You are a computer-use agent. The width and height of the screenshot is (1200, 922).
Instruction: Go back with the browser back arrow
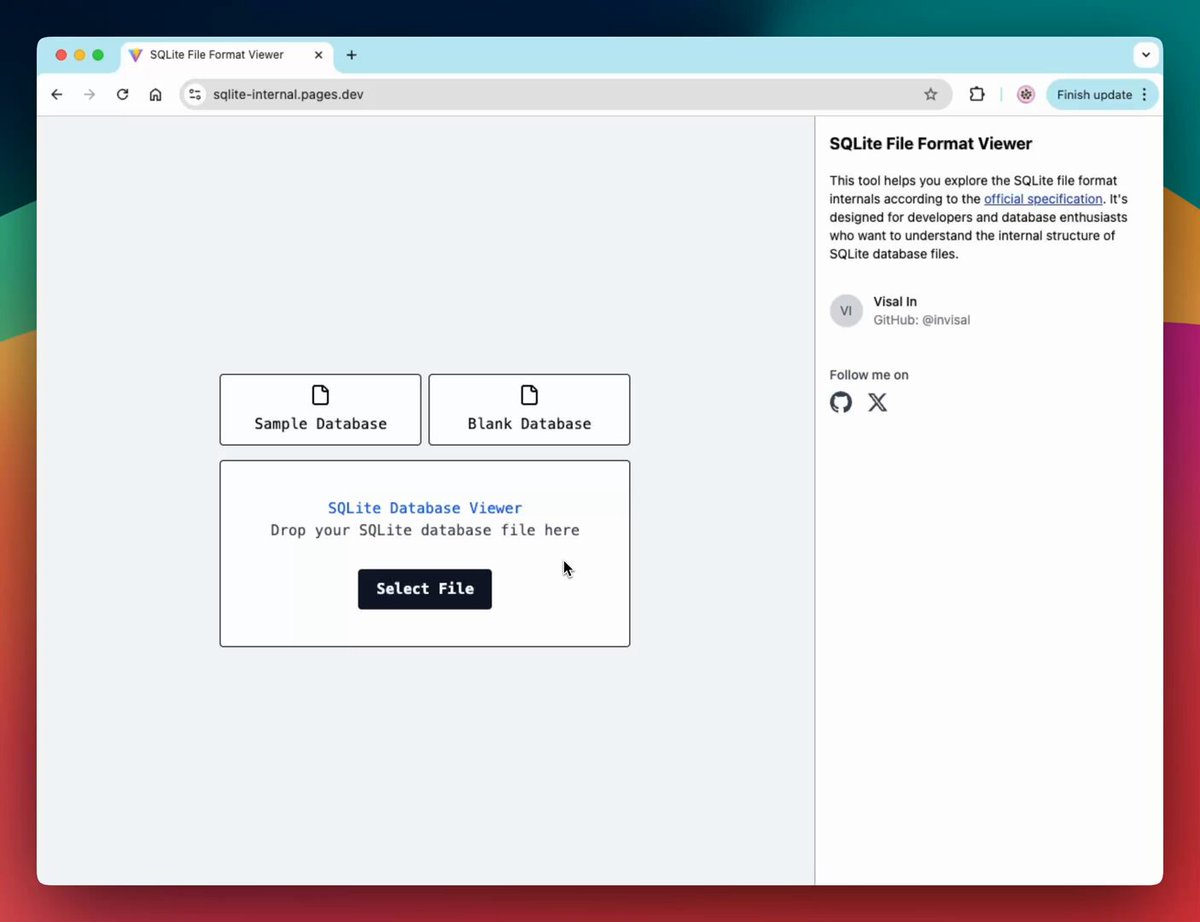coord(57,95)
